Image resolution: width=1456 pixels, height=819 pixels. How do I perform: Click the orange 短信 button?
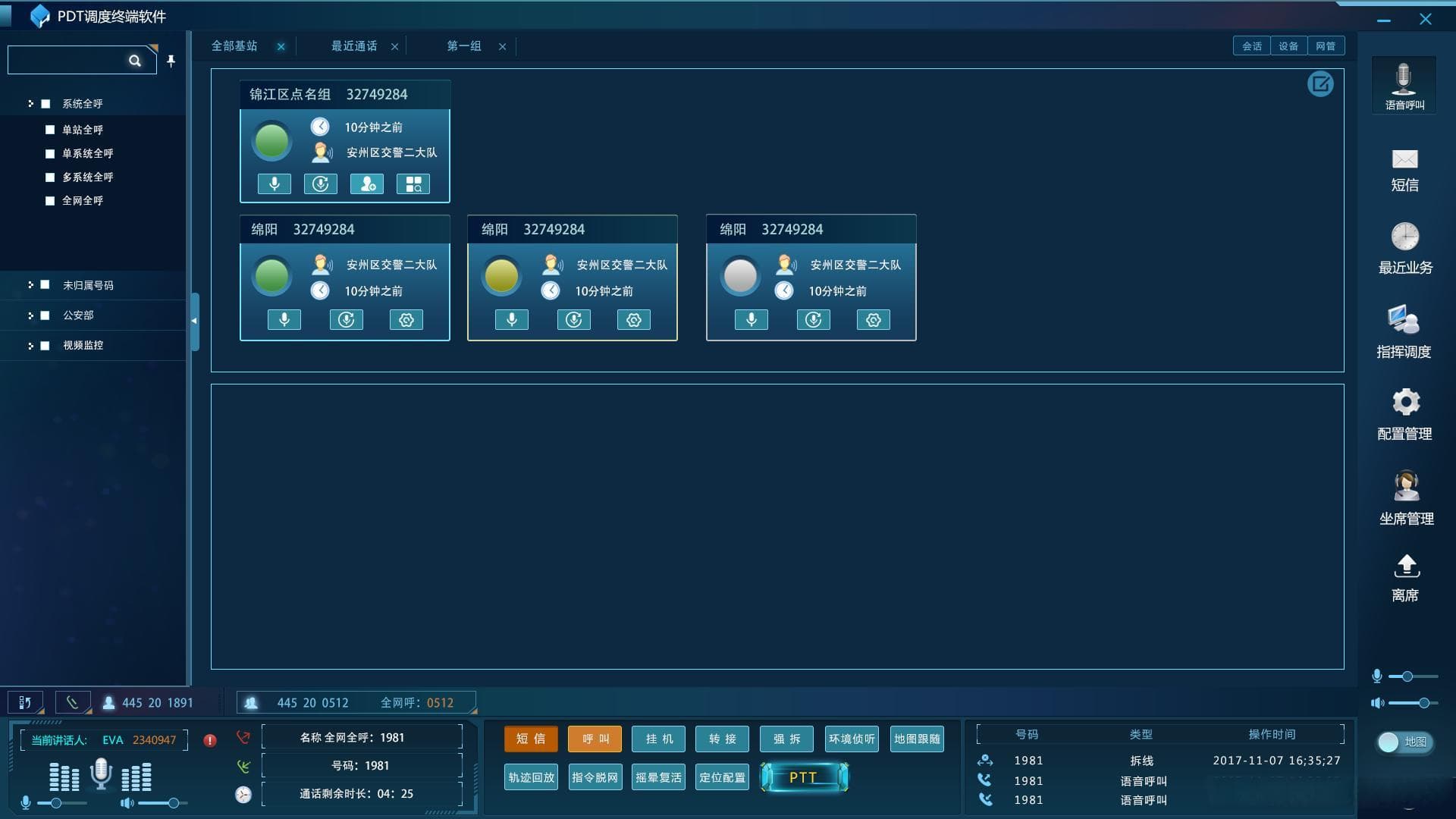click(x=531, y=739)
